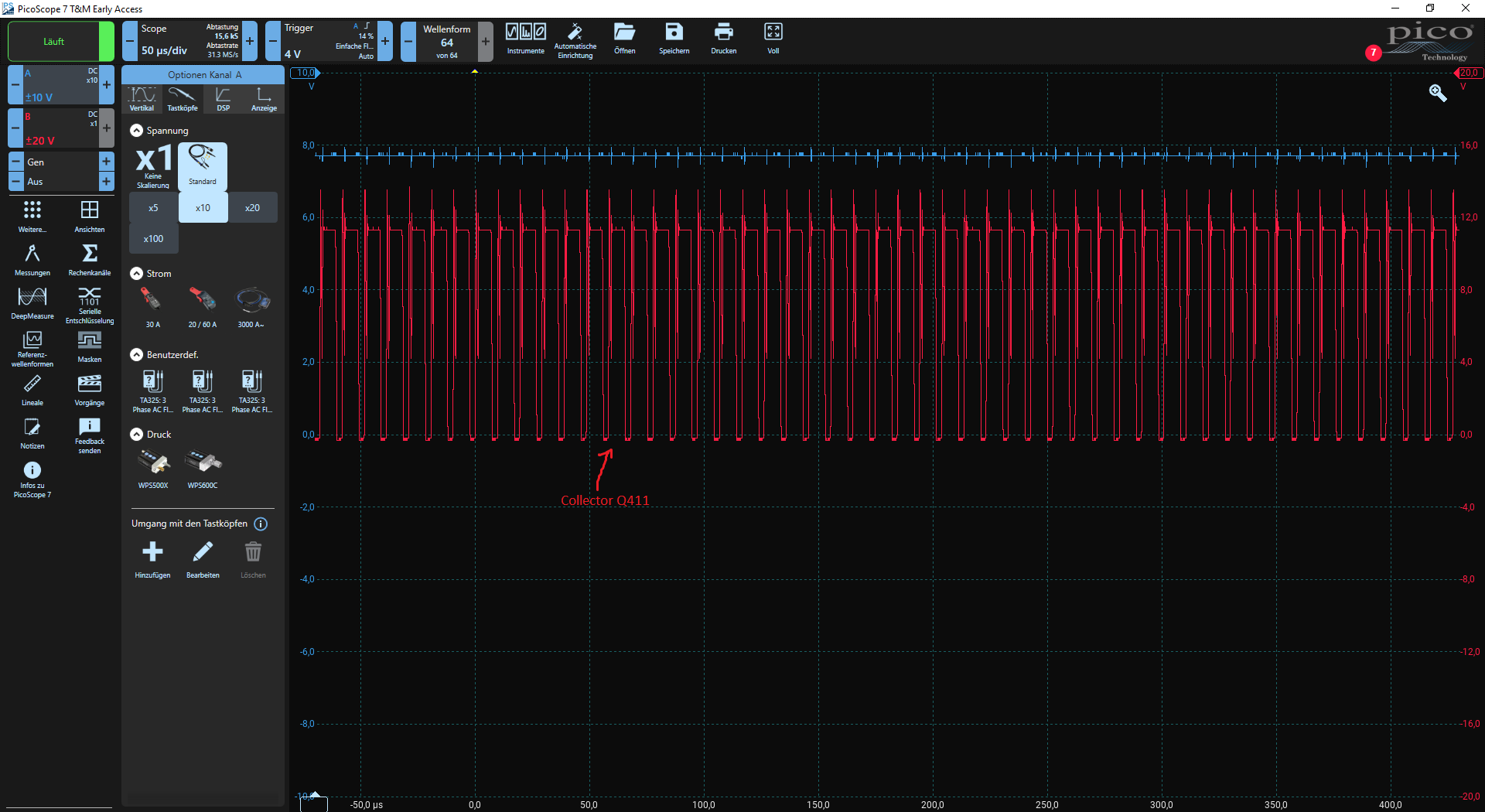Open the Instrumente panel
This screenshot has width=1485, height=812.
tap(525, 39)
